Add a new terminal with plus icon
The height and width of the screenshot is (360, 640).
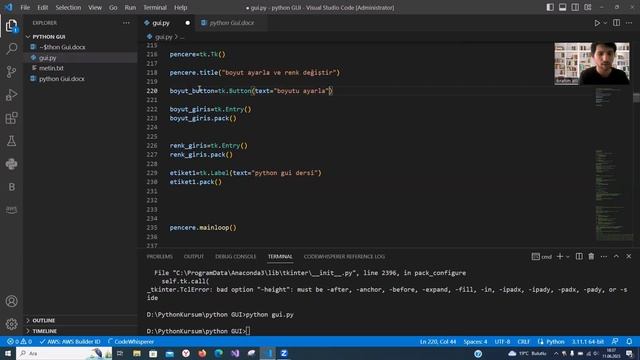coord(560,256)
